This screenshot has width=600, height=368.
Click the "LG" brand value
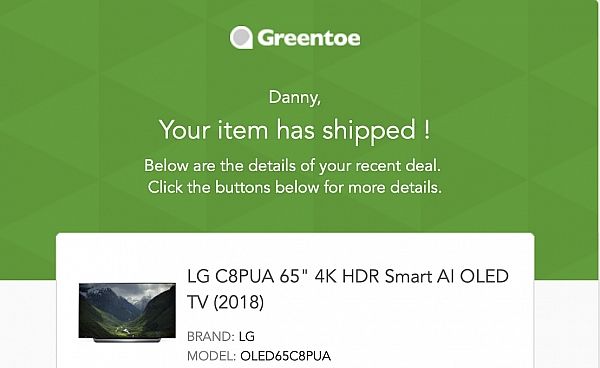(247, 337)
